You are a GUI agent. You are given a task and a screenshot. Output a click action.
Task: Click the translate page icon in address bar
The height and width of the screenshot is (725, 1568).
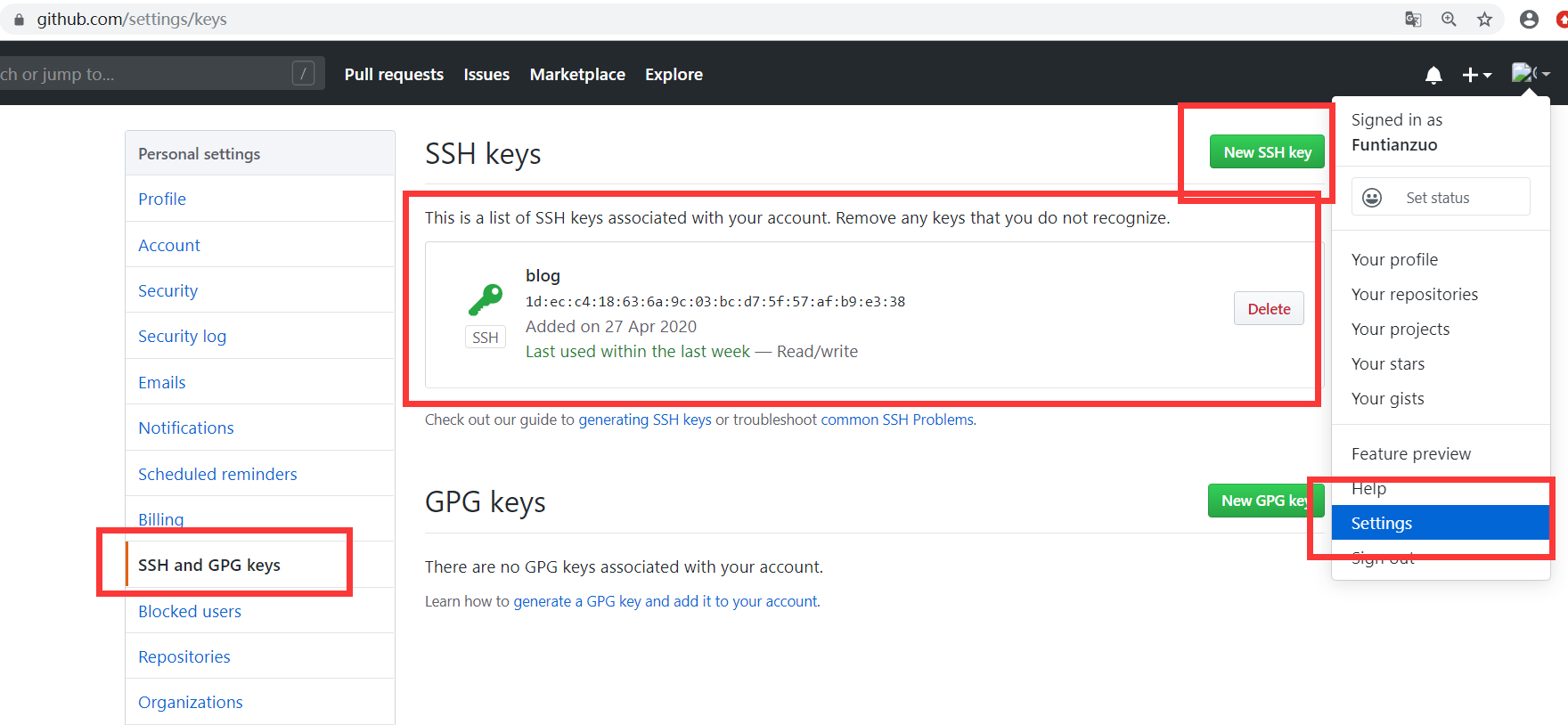click(x=1413, y=19)
